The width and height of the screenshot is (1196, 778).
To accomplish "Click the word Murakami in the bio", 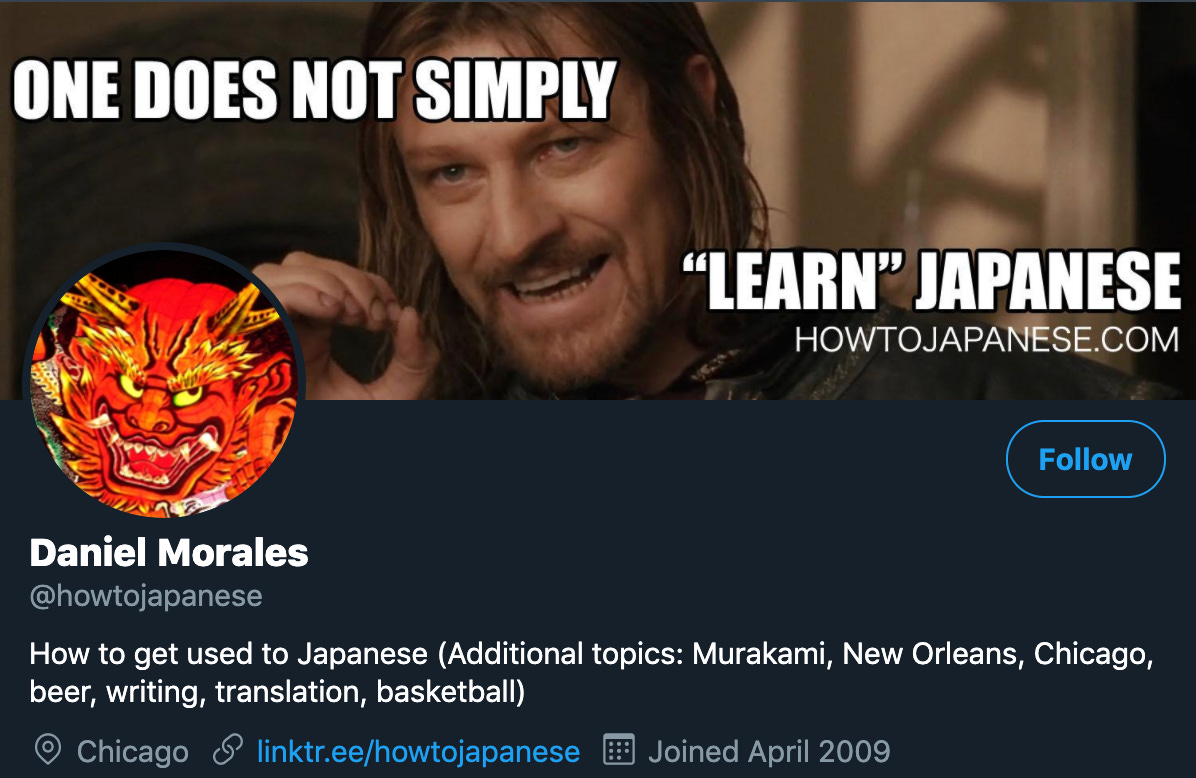I will [758, 654].
